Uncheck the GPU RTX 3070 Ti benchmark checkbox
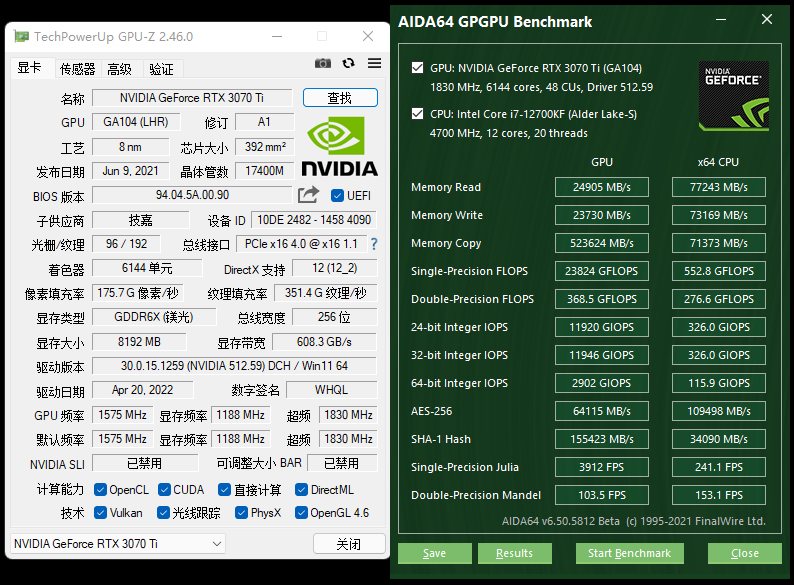This screenshot has width=794, height=585. point(417,69)
